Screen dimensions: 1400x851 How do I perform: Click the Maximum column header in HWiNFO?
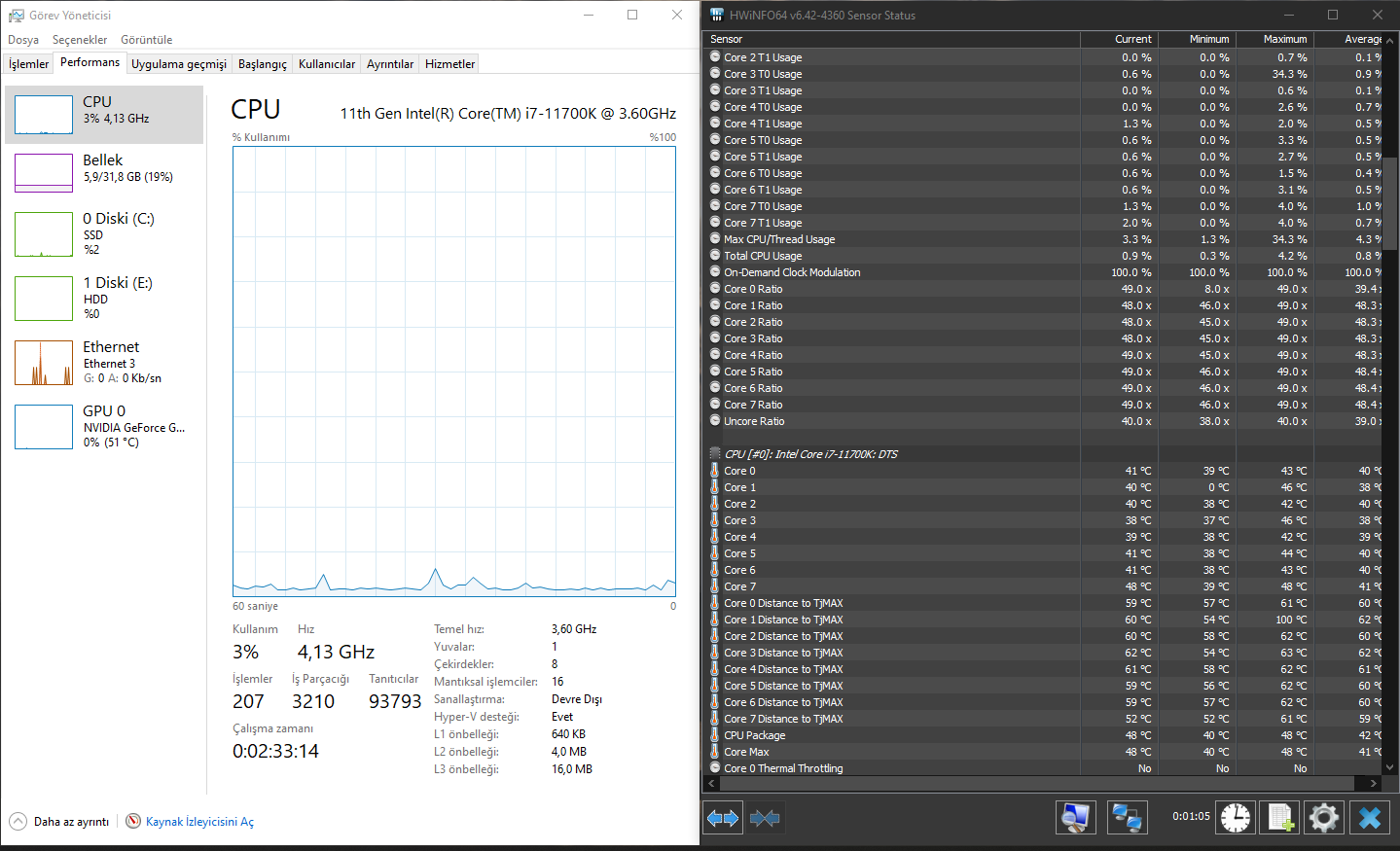click(1274, 39)
